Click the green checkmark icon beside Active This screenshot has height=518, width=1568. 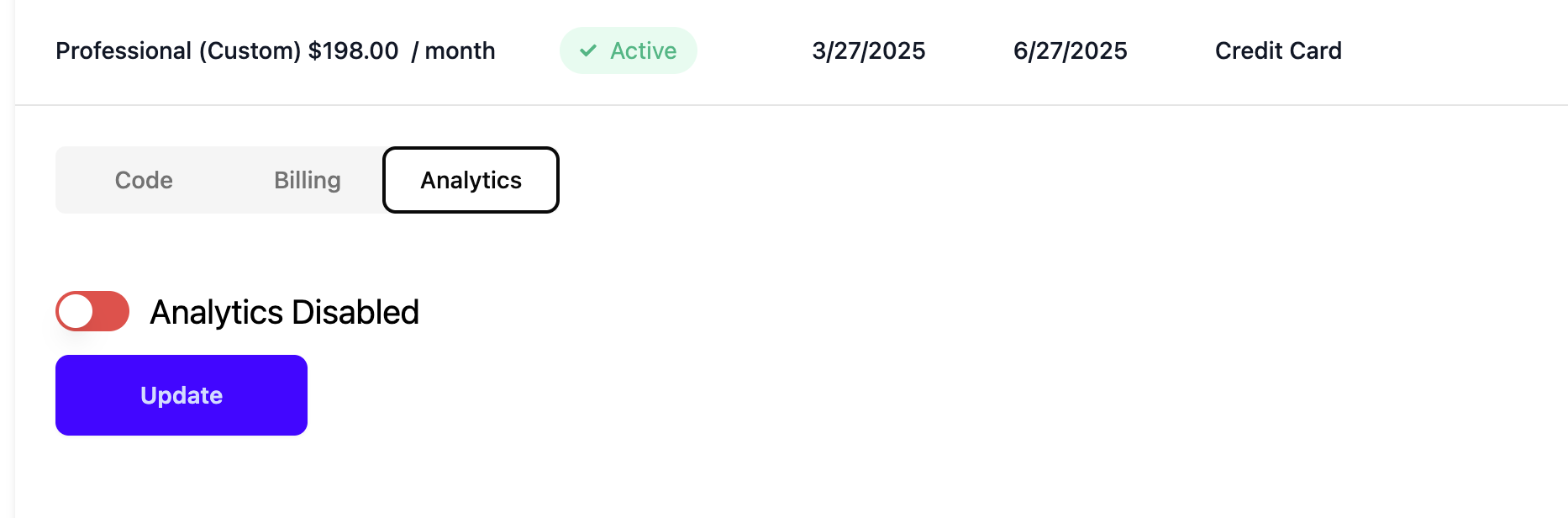tap(588, 50)
